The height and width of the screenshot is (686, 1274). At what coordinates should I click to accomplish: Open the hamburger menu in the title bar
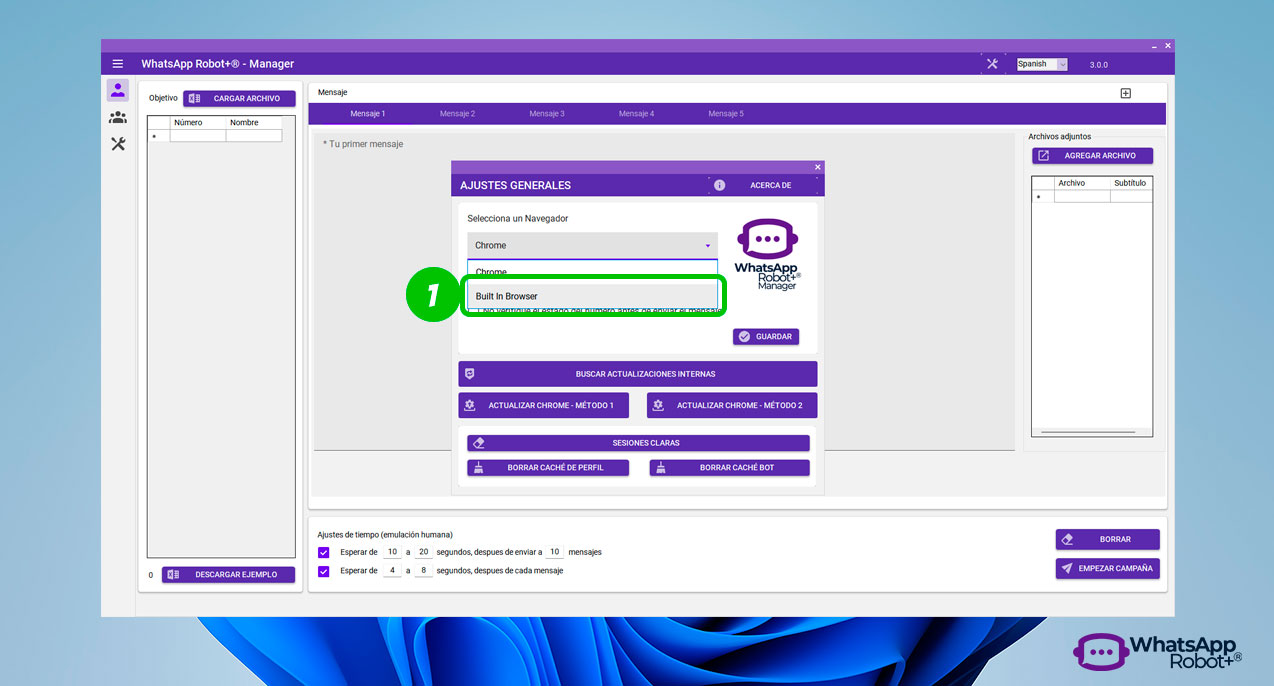pos(118,64)
